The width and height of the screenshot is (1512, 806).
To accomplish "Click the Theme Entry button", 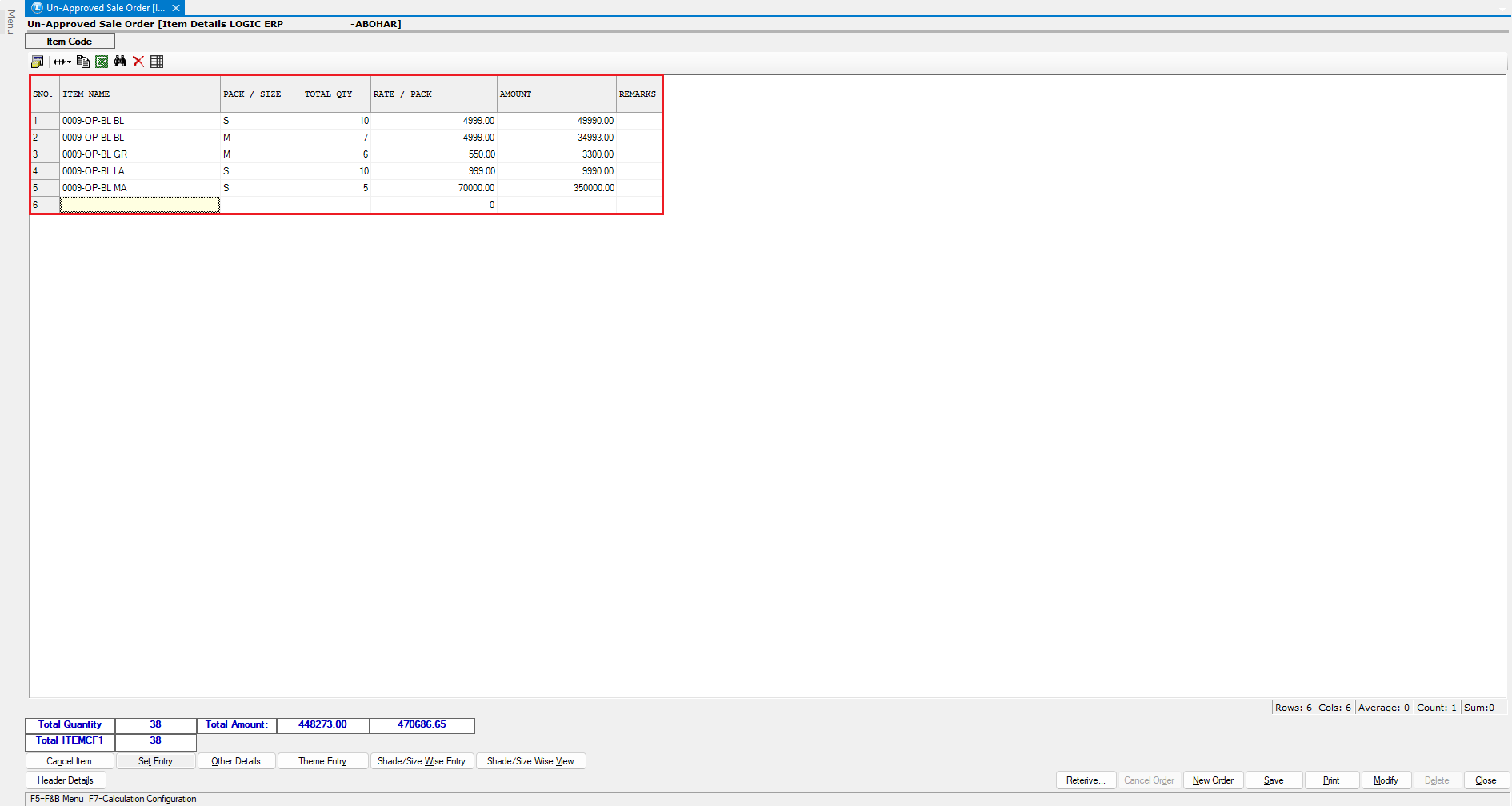I will coord(322,761).
